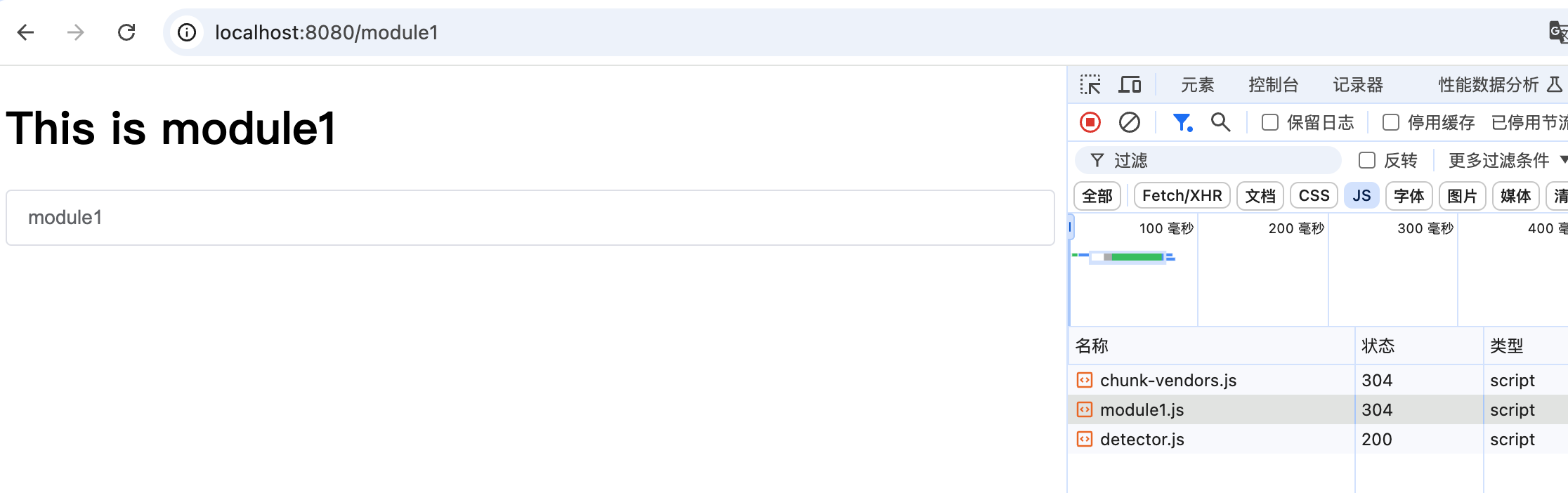Click the module1 input field

click(530, 218)
